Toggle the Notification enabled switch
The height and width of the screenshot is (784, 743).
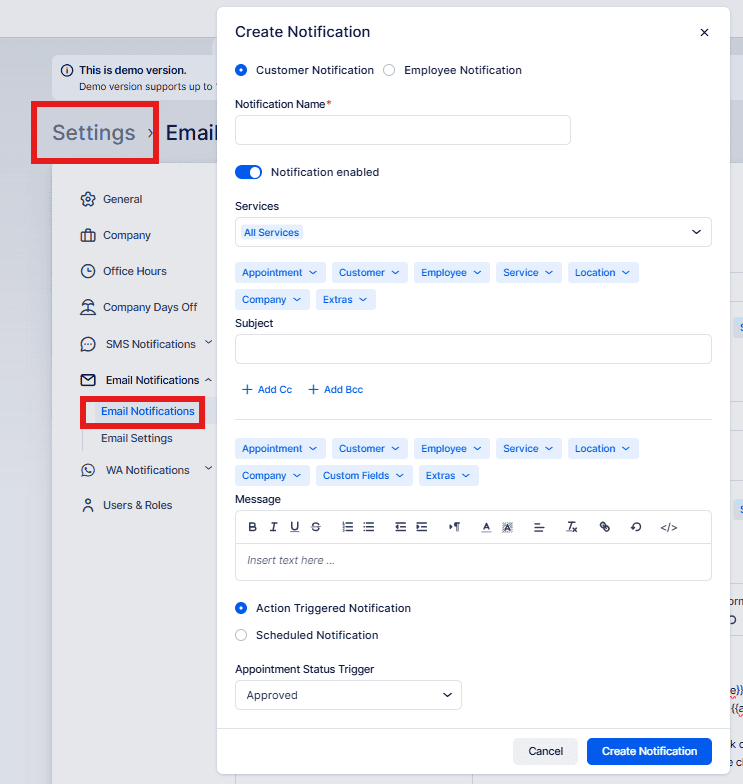(x=248, y=172)
